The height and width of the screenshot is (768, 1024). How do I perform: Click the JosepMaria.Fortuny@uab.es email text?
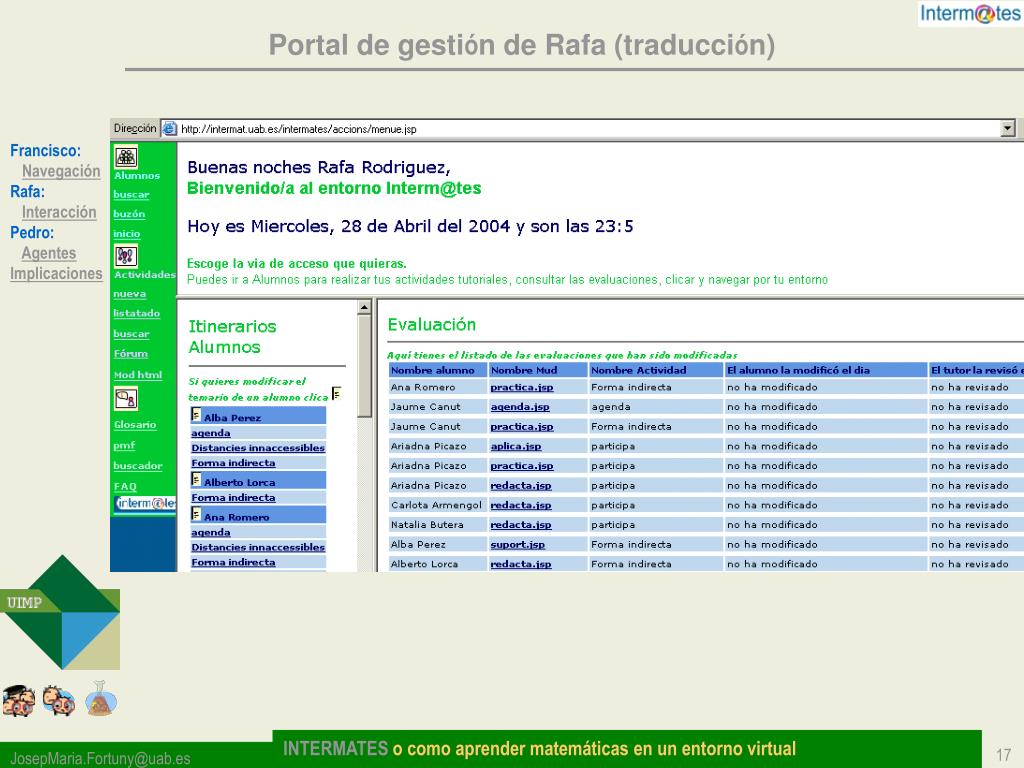(101, 758)
